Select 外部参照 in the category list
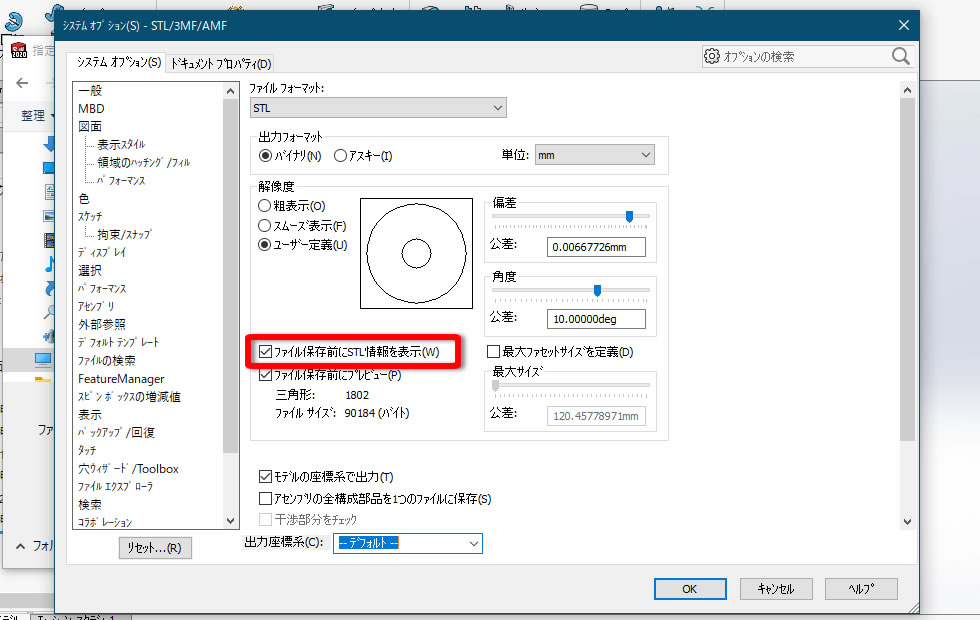 coord(102,325)
